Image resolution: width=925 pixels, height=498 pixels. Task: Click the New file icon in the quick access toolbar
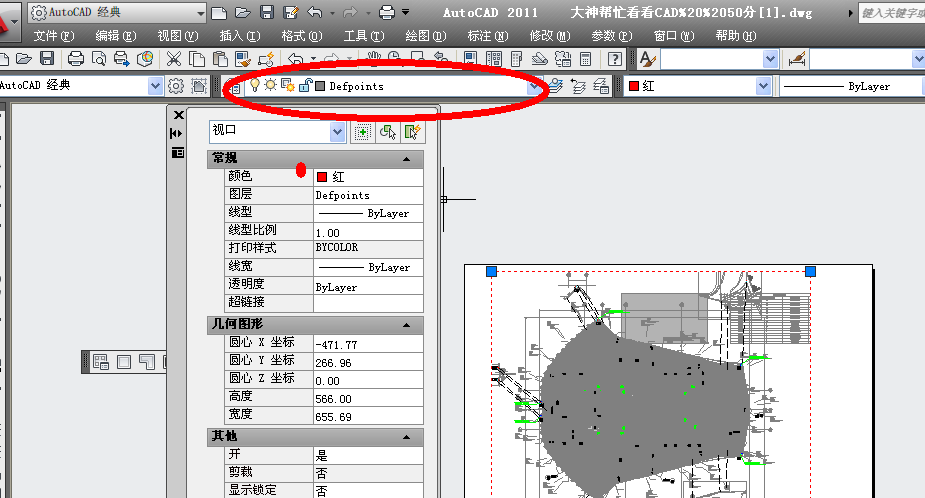pos(219,12)
